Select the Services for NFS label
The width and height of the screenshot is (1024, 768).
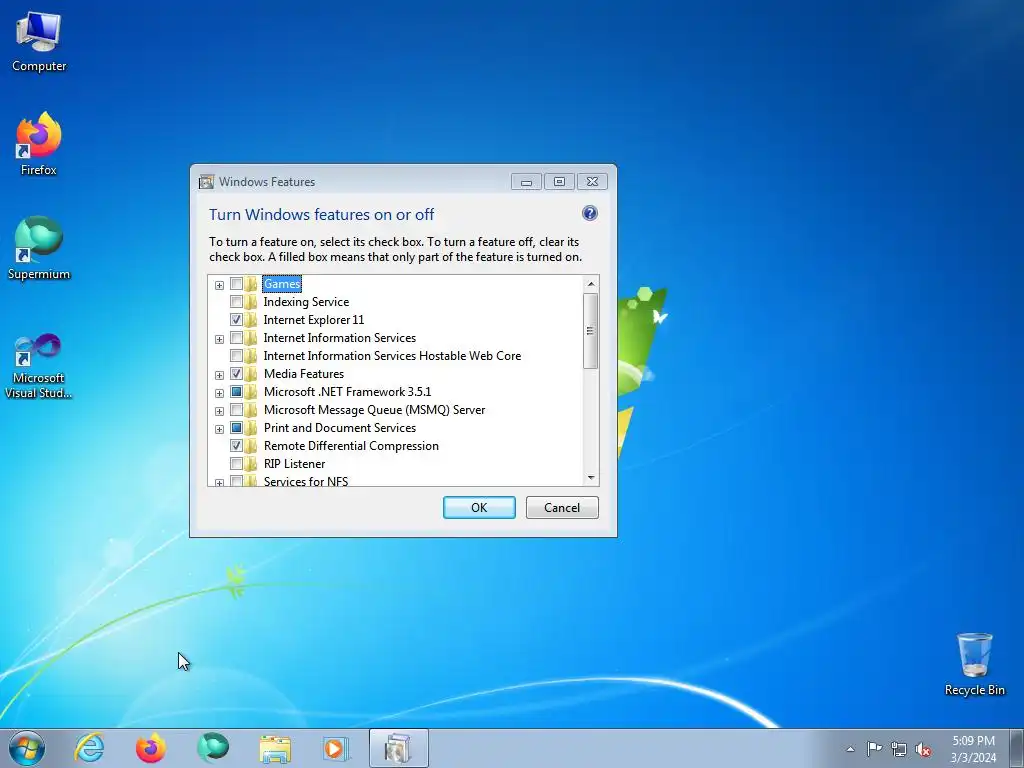[x=306, y=481]
